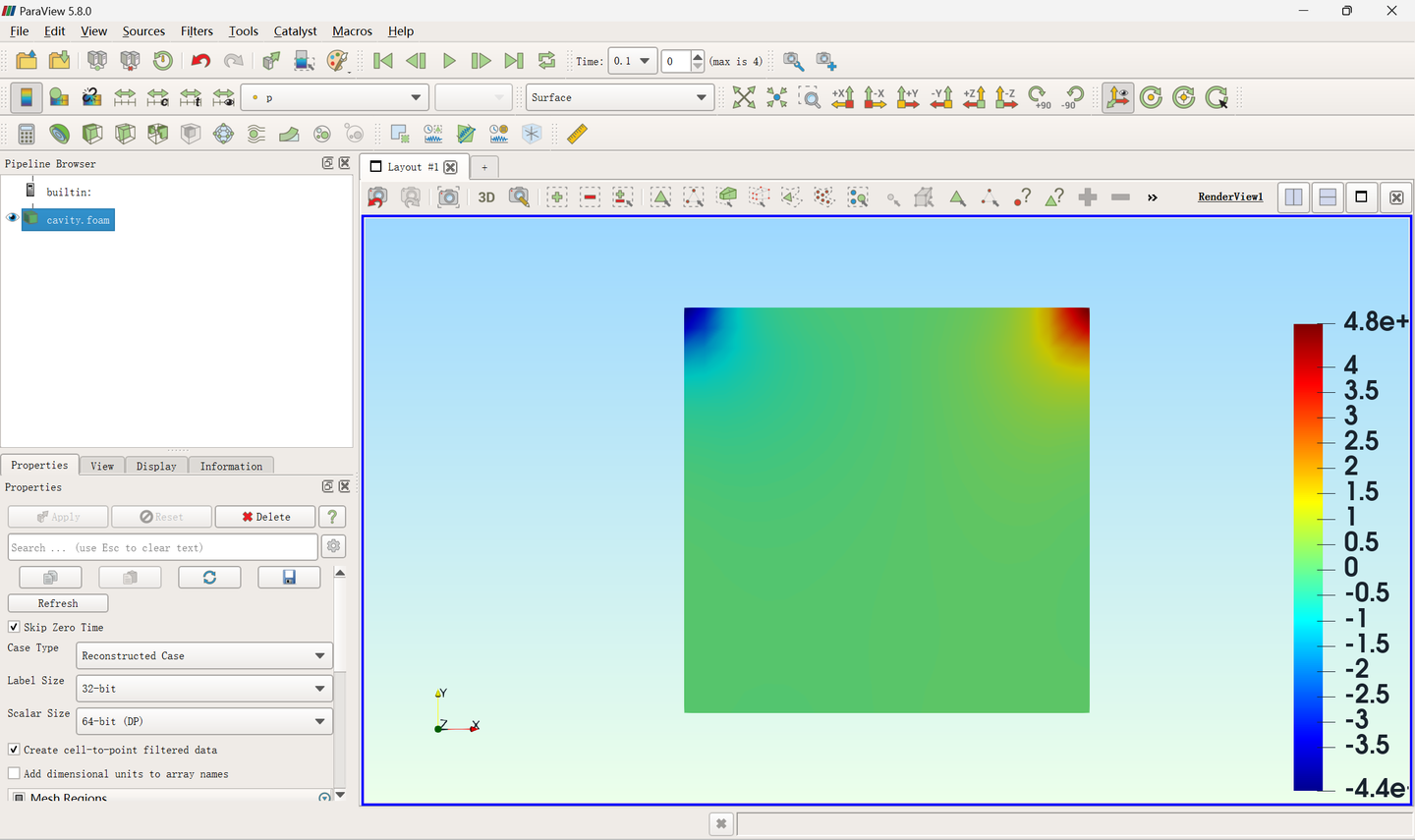Click the Refresh button

58,603
